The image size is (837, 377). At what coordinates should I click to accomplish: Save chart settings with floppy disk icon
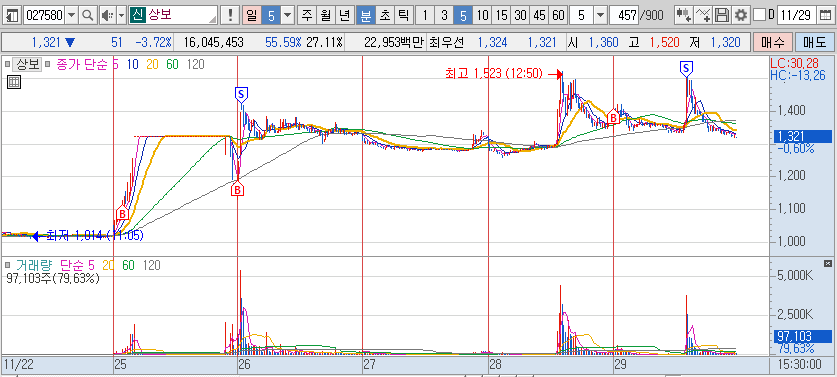pos(722,15)
